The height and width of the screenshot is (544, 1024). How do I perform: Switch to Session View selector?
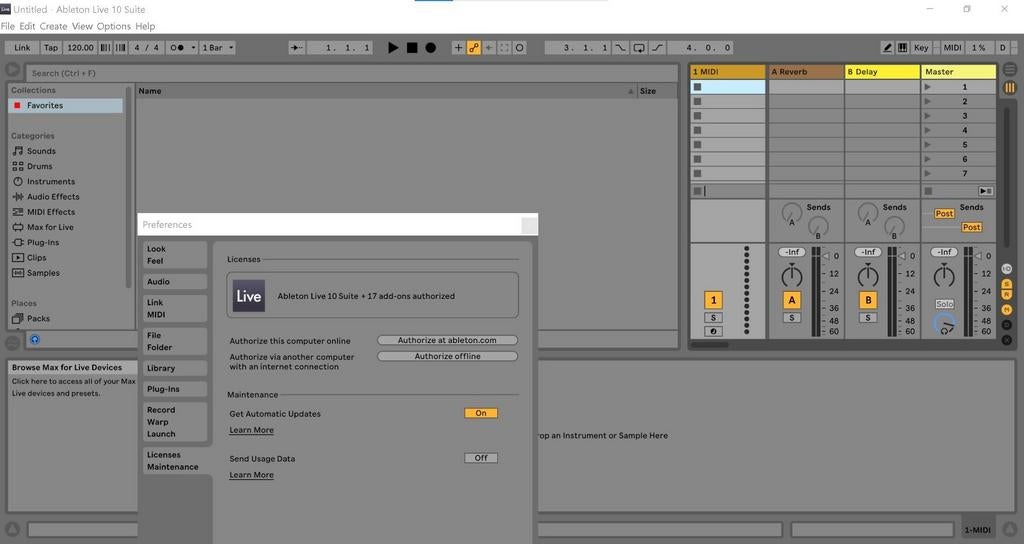coord(1010,87)
